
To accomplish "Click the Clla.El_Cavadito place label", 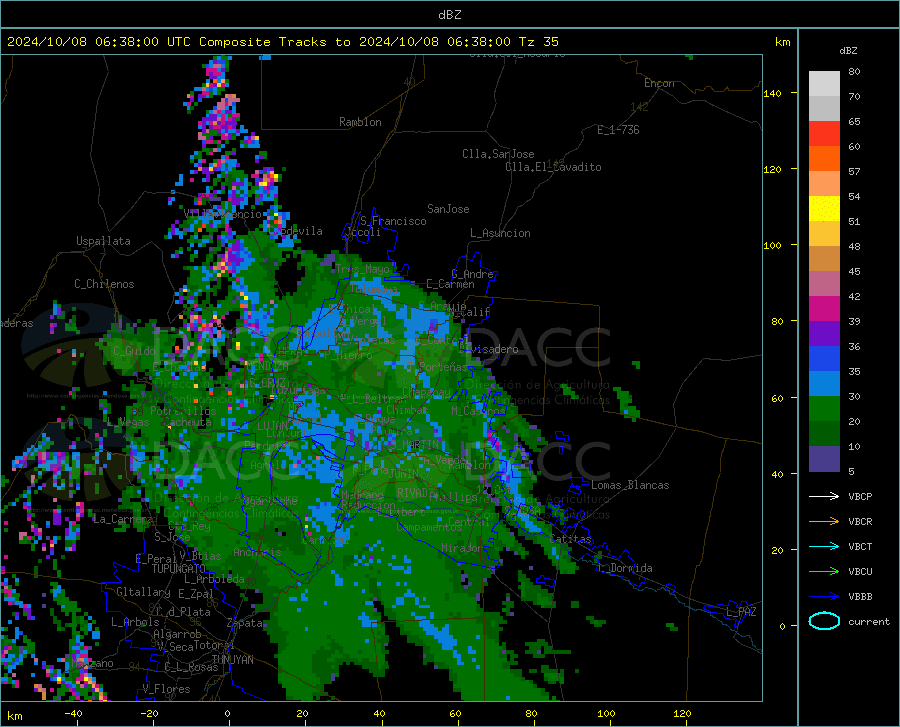I will click(x=553, y=167).
